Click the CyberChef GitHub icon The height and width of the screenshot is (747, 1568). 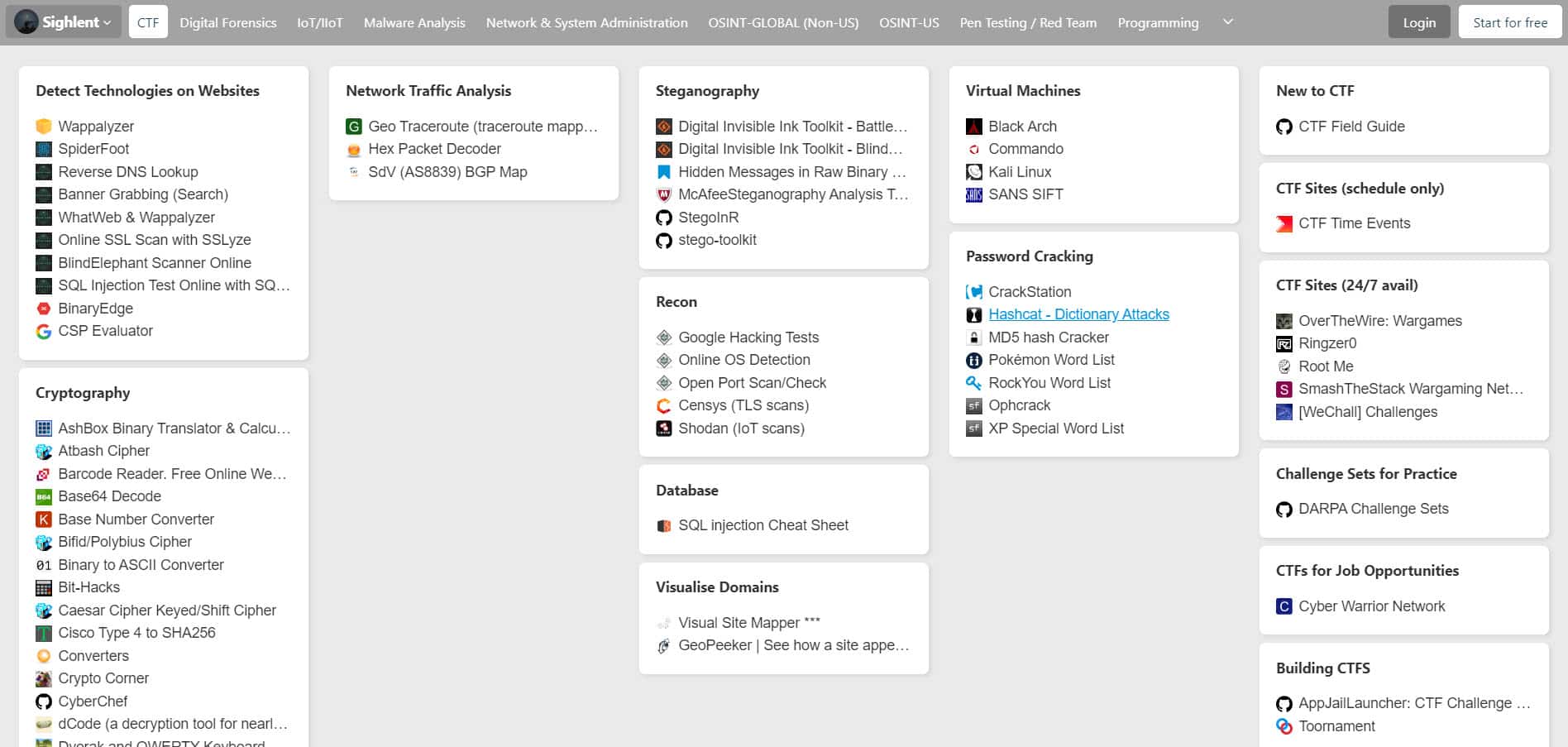[x=44, y=702]
